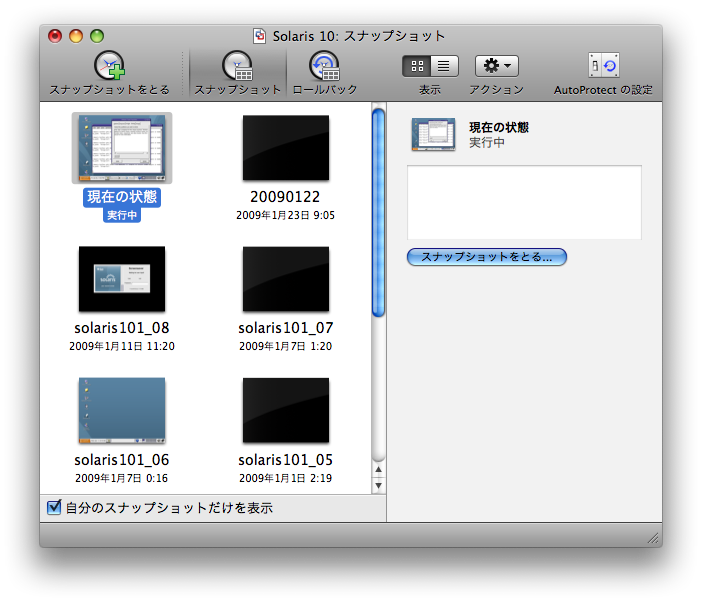The width and height of the screenshot is (702, 602).
Task: Click into the snapshot description text field
Action: click(x=524, y=202)
